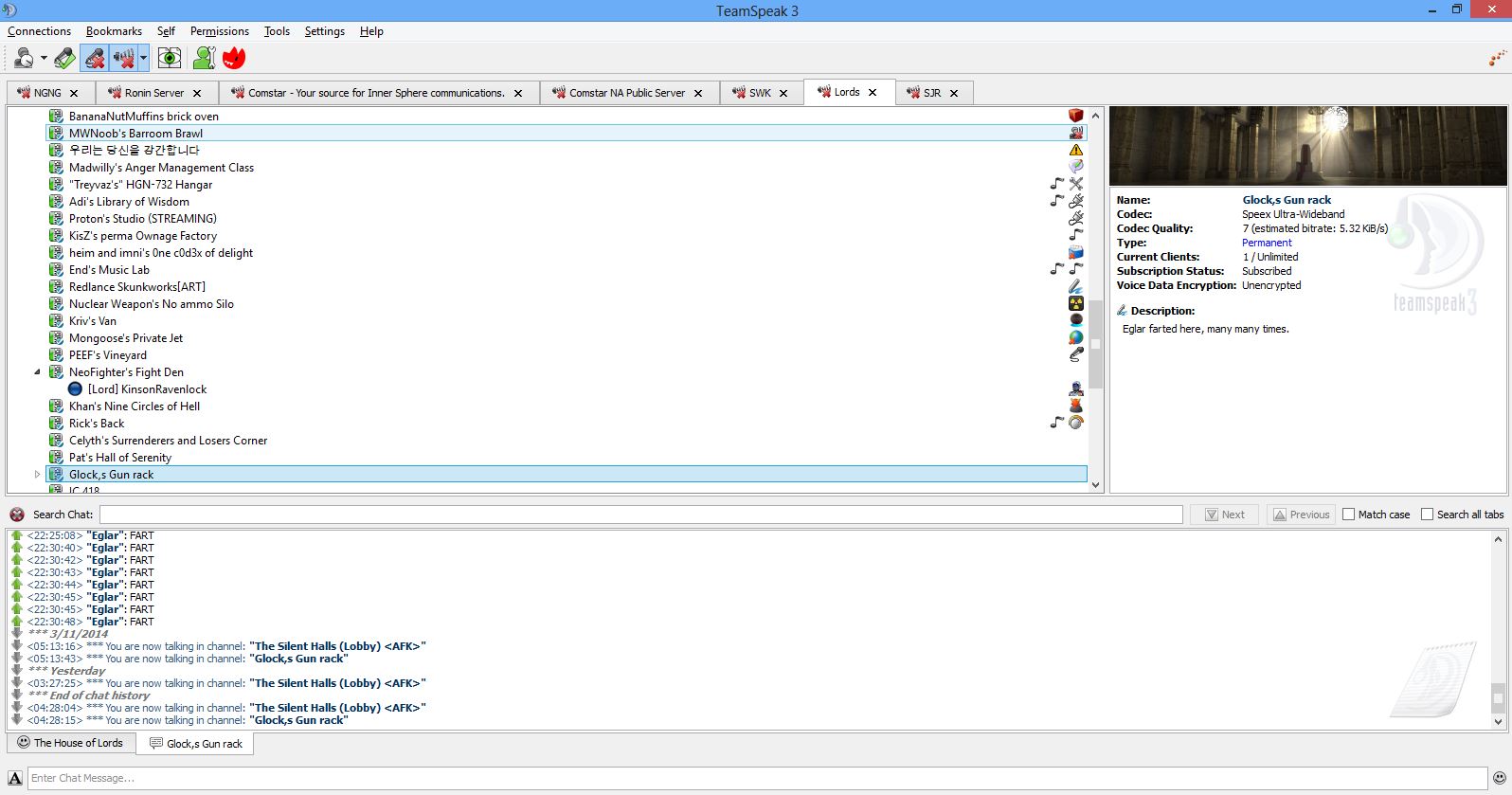Click drum icon on heim and imni's row
Image resolution: width=1512 pixels, height=795 pixels.
[1075, 252]
